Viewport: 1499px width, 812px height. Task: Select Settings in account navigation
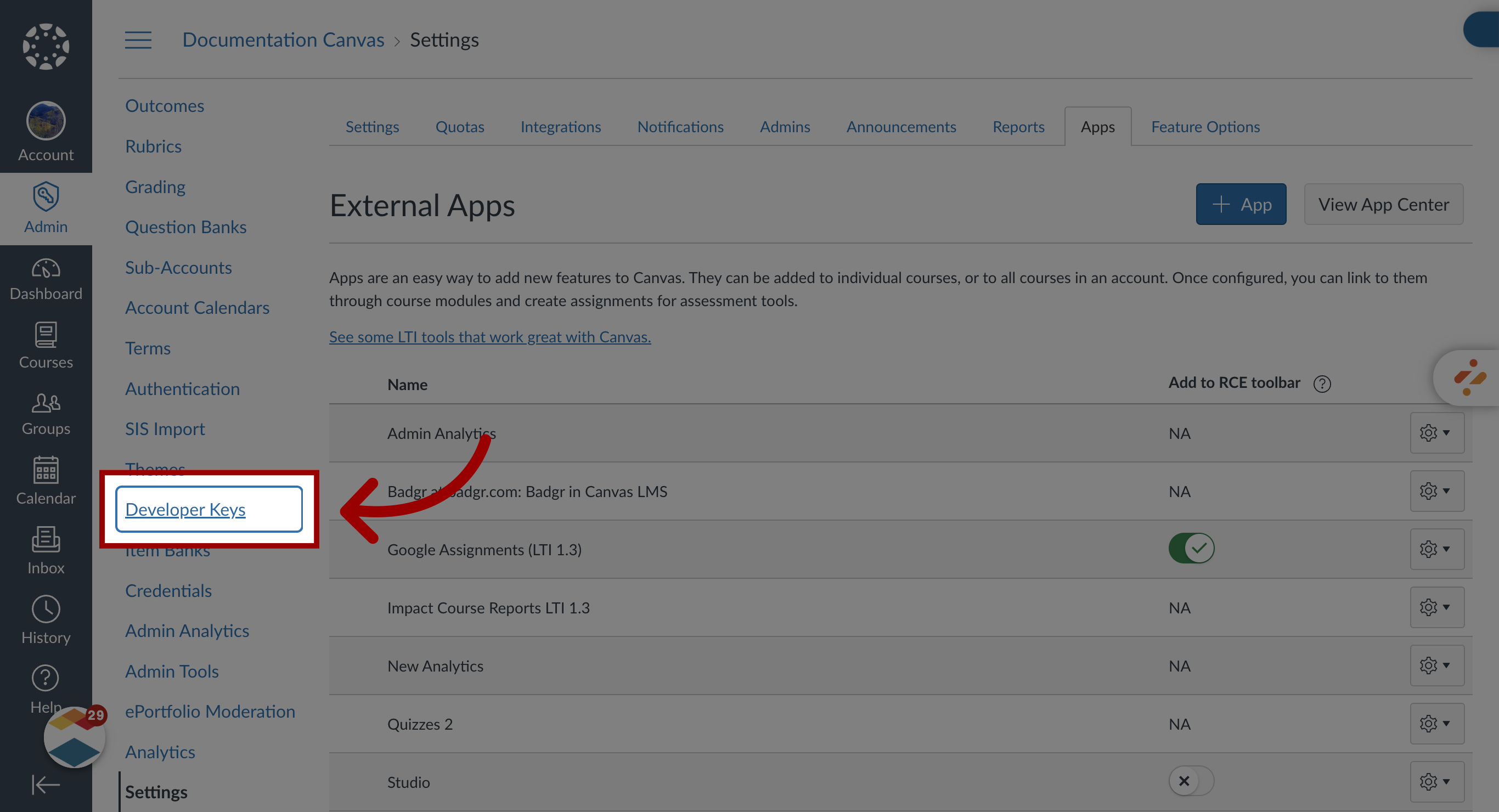tap(156, 792)
